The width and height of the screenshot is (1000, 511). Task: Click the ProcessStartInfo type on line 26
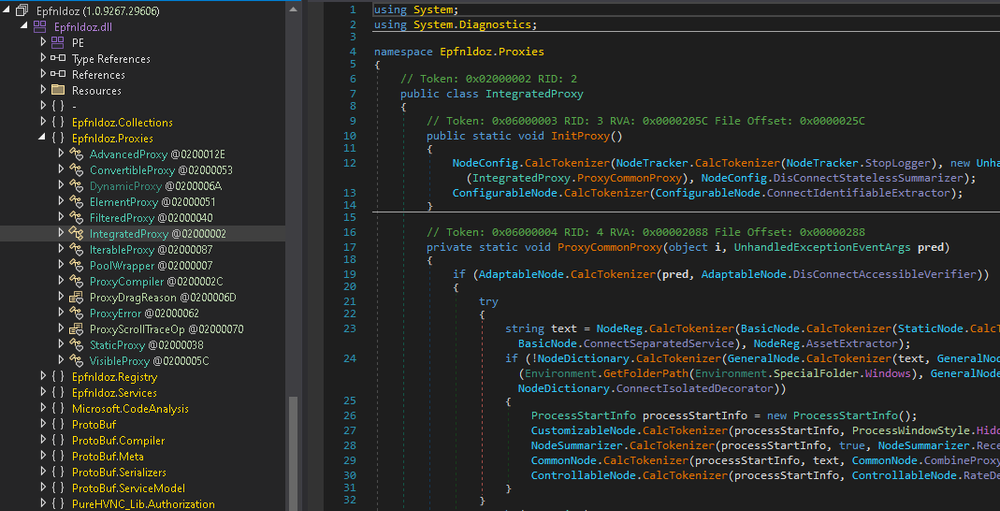(x=584, y=416)
